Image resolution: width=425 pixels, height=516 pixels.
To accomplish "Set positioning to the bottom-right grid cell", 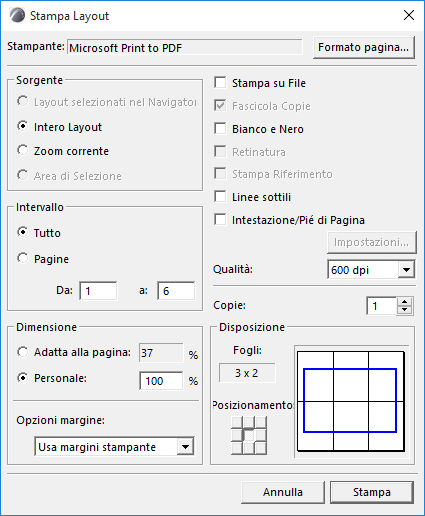I will tap(261, 448).
